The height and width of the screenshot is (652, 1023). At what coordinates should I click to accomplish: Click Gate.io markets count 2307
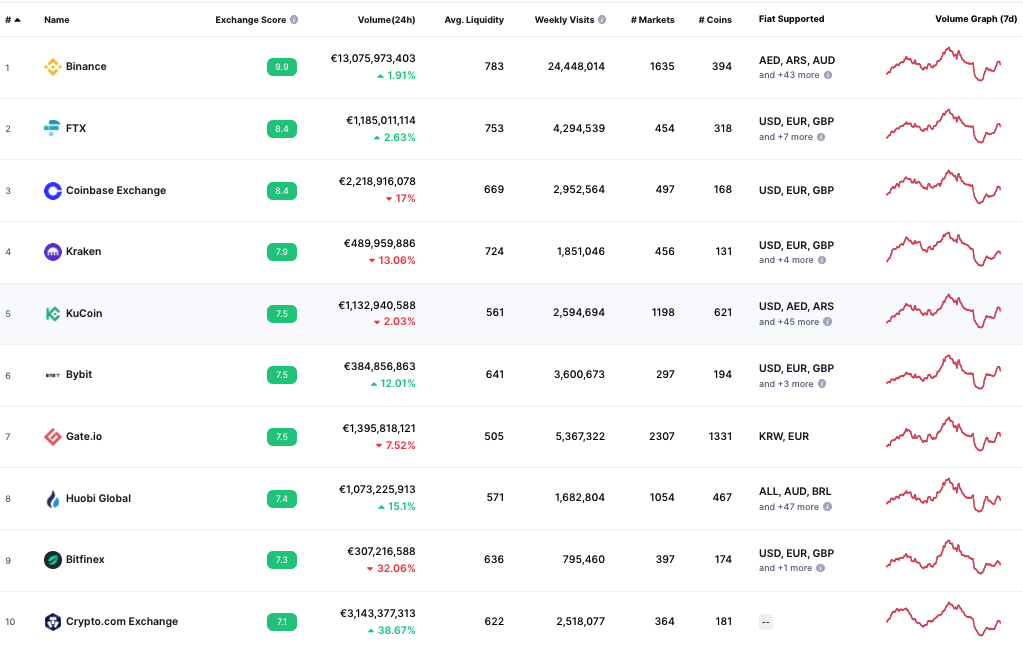click(662, 437)
